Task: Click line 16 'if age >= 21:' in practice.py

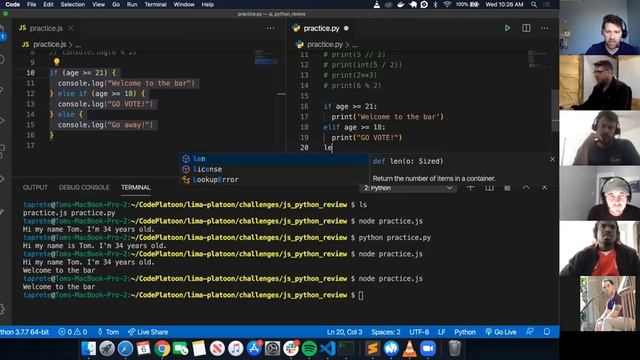Action: (x=350, y=106)
